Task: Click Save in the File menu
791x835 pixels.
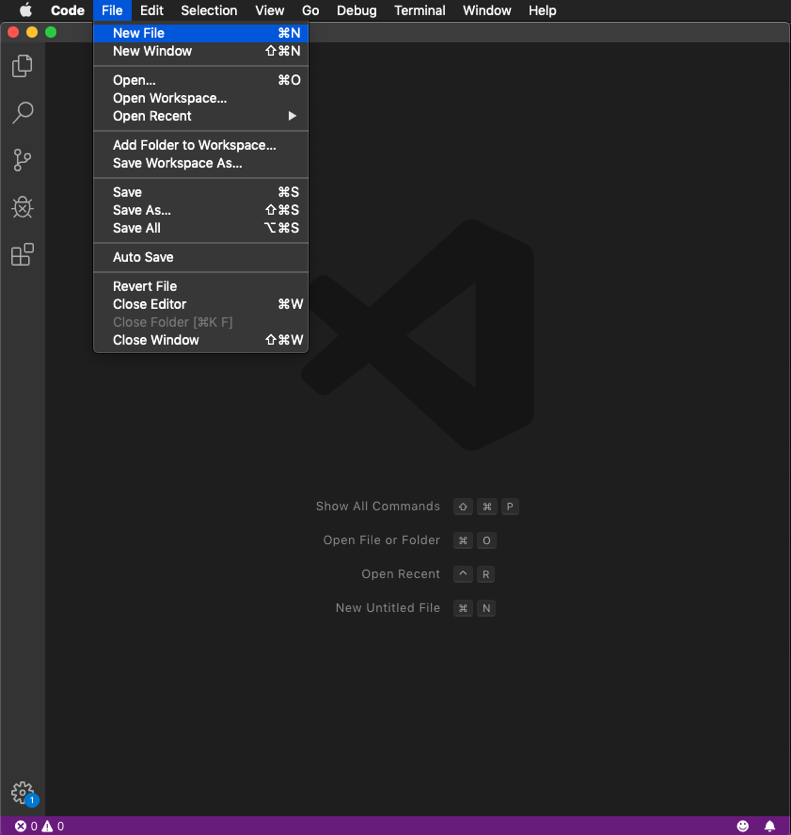Action: point(201,192)
